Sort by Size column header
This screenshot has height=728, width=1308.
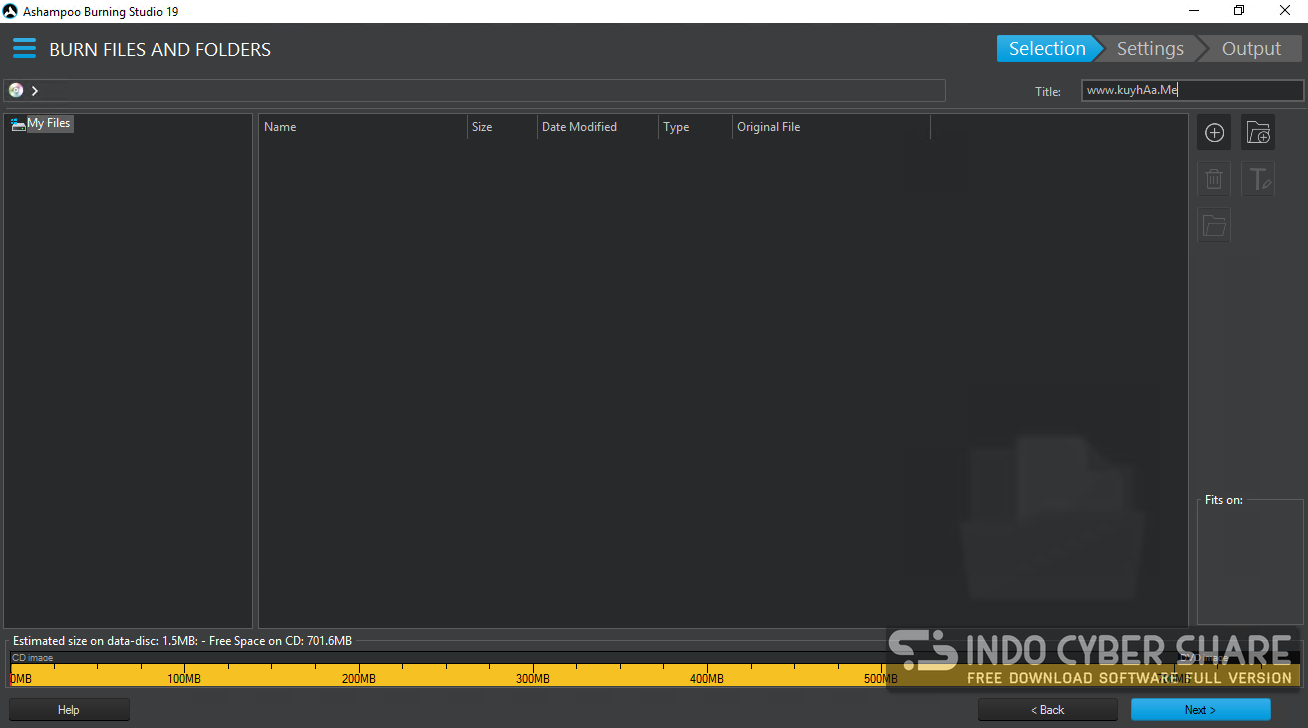click(x=502, y=127)
